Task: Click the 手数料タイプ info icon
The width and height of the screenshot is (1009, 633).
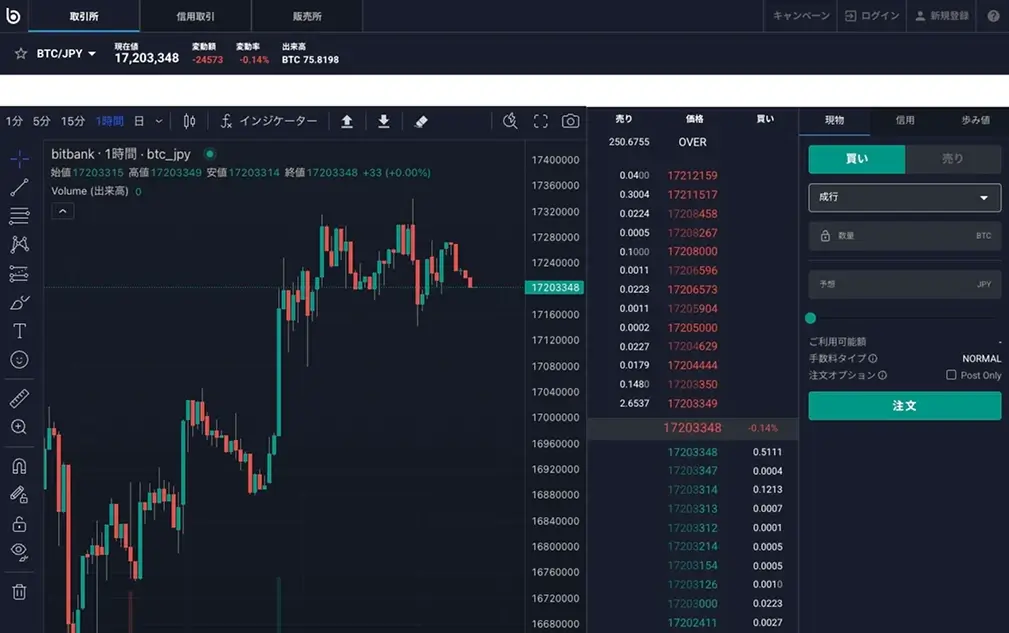Action: click(x=873, y=358)
